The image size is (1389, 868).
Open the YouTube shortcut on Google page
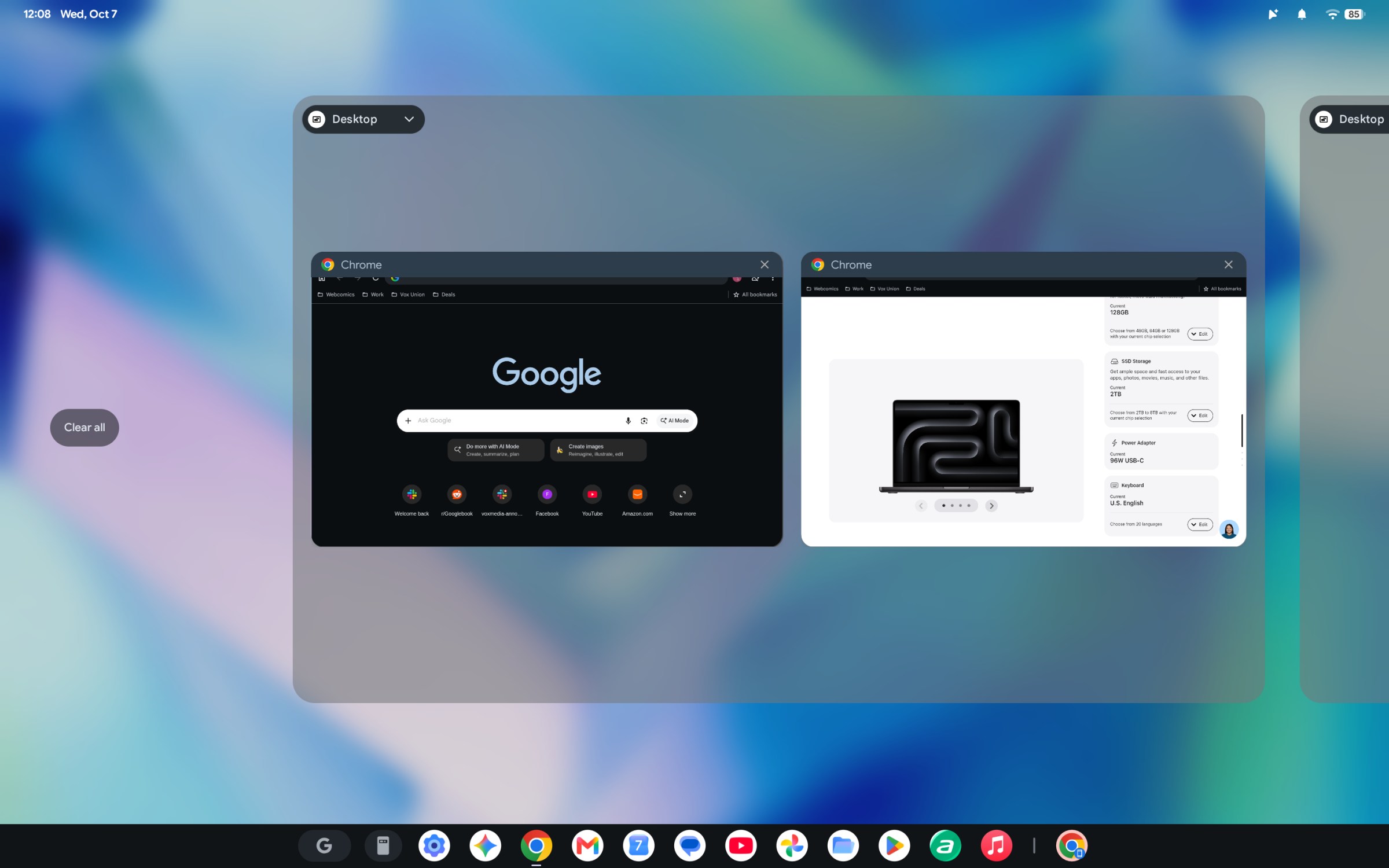(592, 500)
